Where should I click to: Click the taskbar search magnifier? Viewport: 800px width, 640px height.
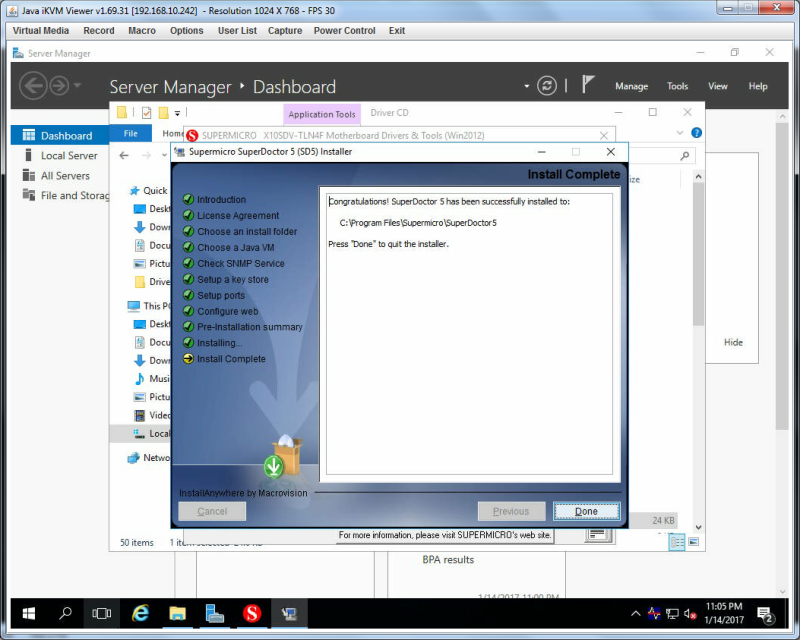[65, 613]
